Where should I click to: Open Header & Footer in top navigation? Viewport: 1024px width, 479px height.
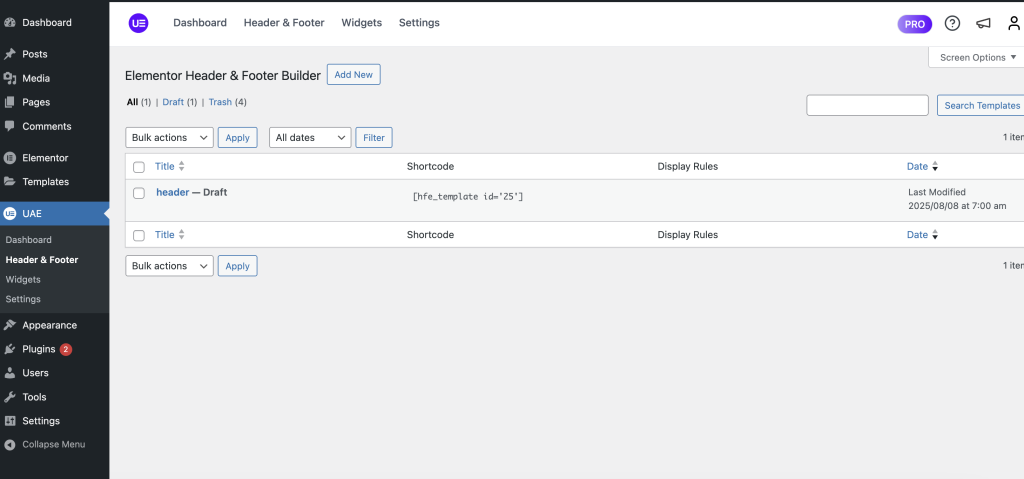click(x=284, y=23)
